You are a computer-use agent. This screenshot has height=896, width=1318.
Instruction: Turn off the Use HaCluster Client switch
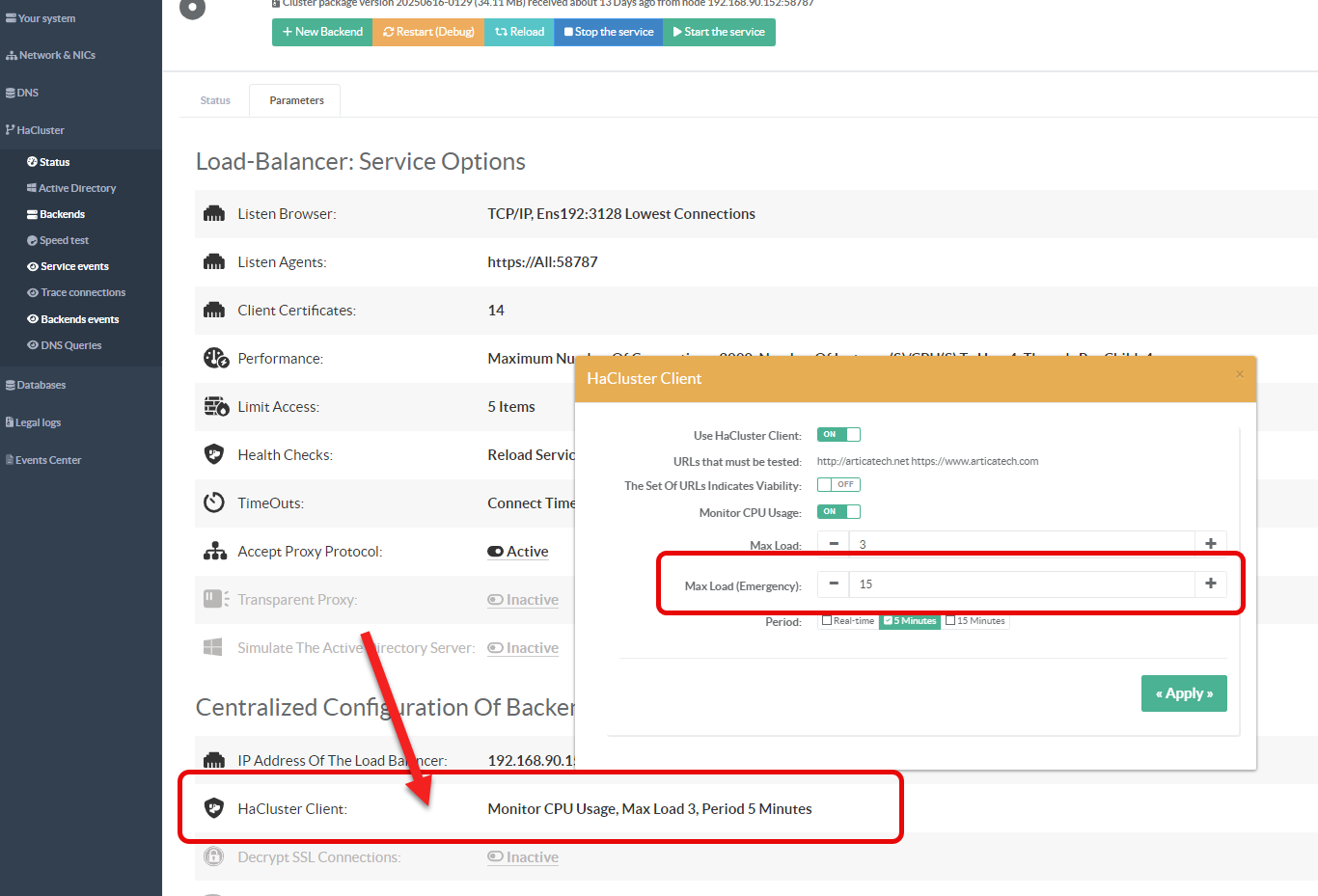point(837,435)
